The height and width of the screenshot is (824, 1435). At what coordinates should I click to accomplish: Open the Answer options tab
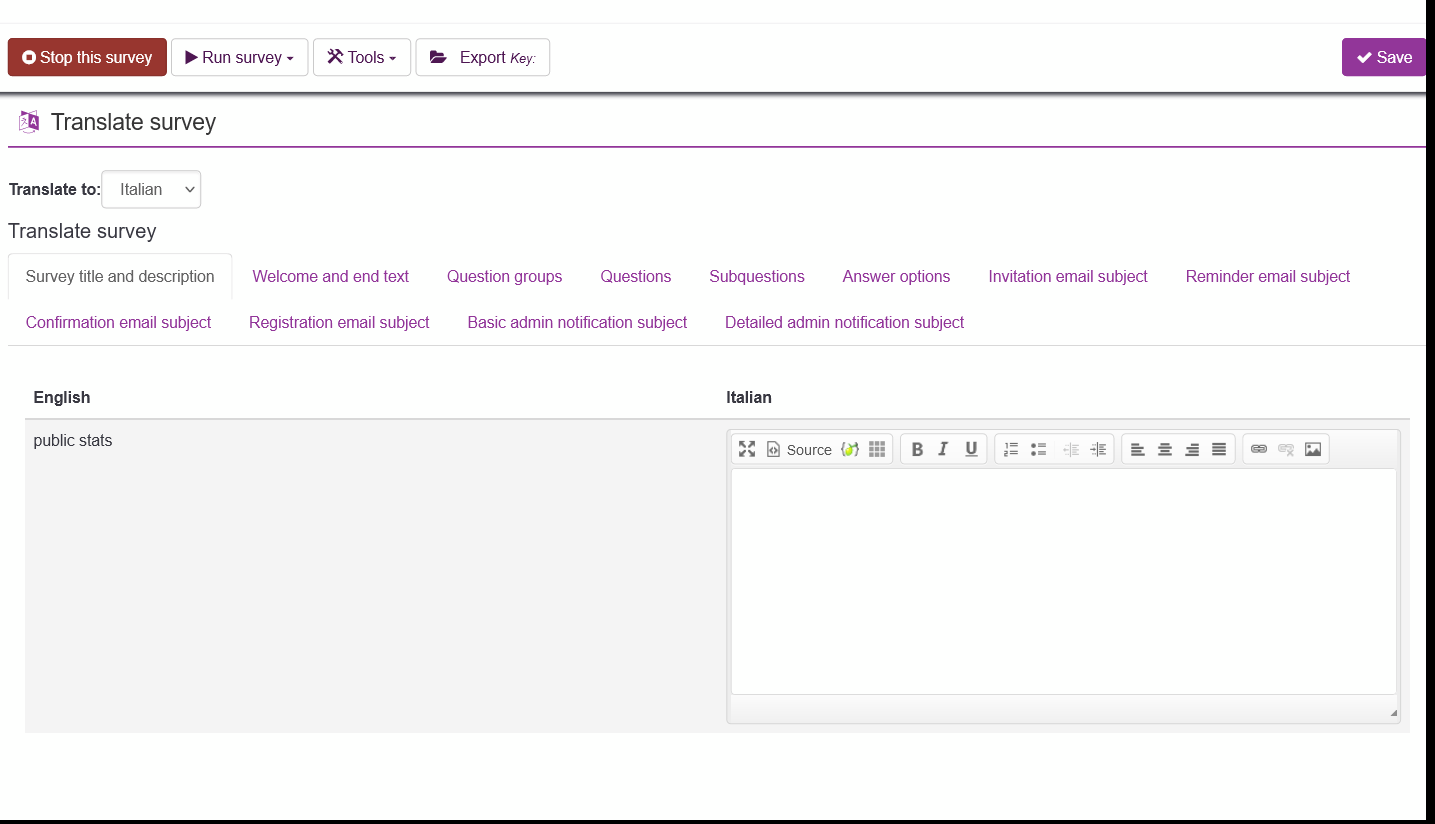tap(896, 277)
